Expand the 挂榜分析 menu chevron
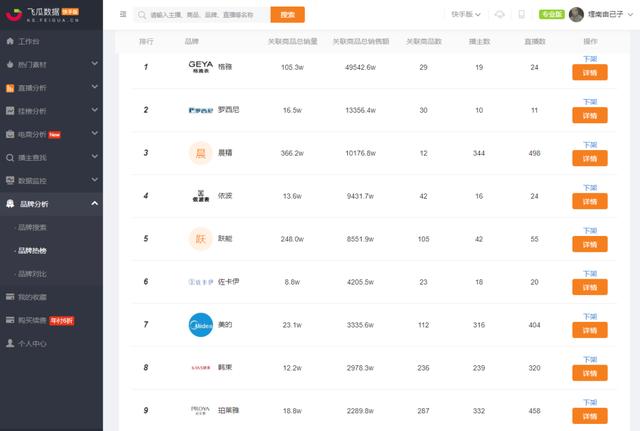The image size is (640, 431). tap(95, 110)
